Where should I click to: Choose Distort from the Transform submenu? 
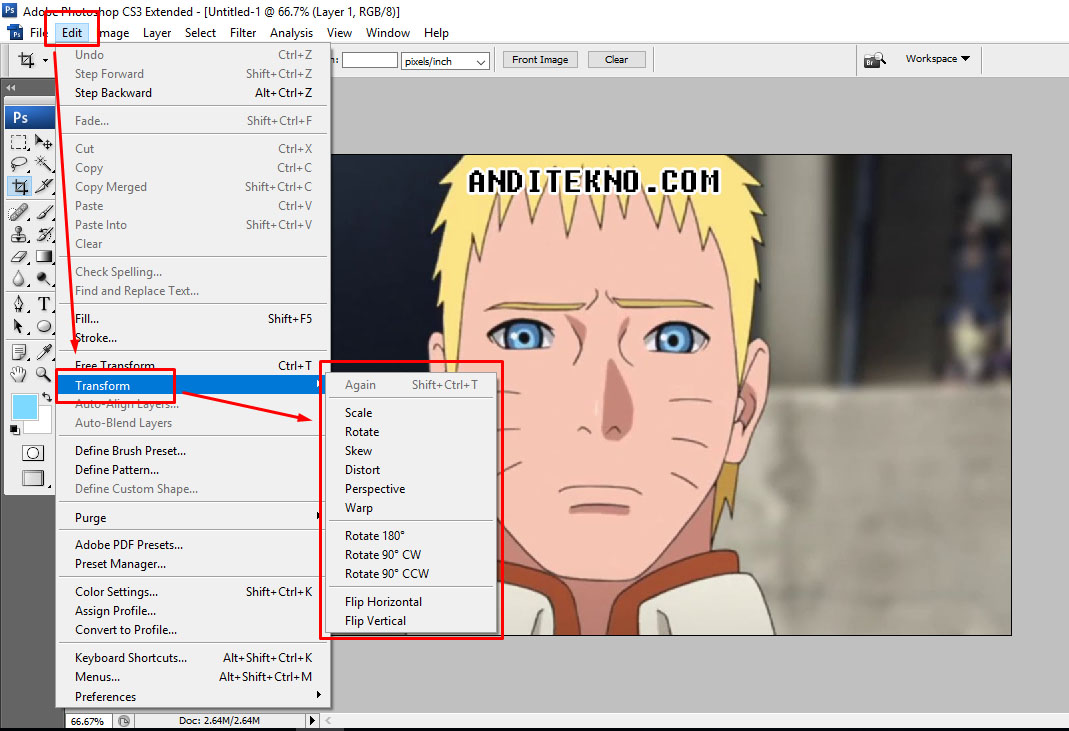click(x=411, y=470)
